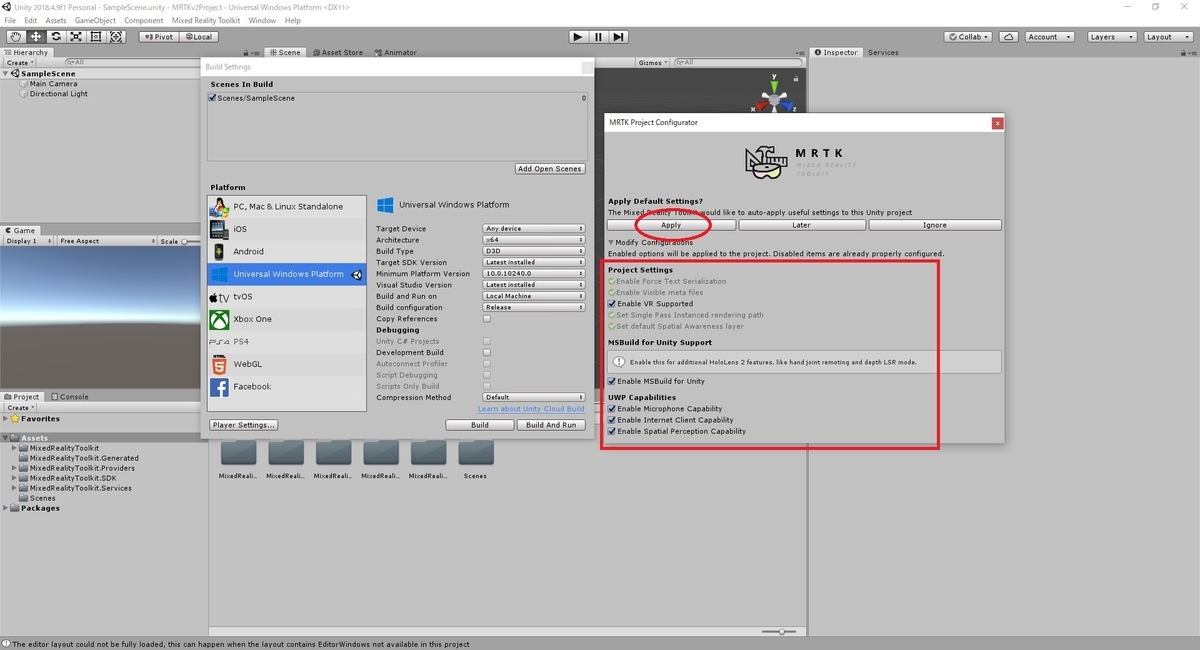This screenshot has width=1200, height=650.
Task: Toggle Enable VR Supported checkbox
Action: click(612, 303)
